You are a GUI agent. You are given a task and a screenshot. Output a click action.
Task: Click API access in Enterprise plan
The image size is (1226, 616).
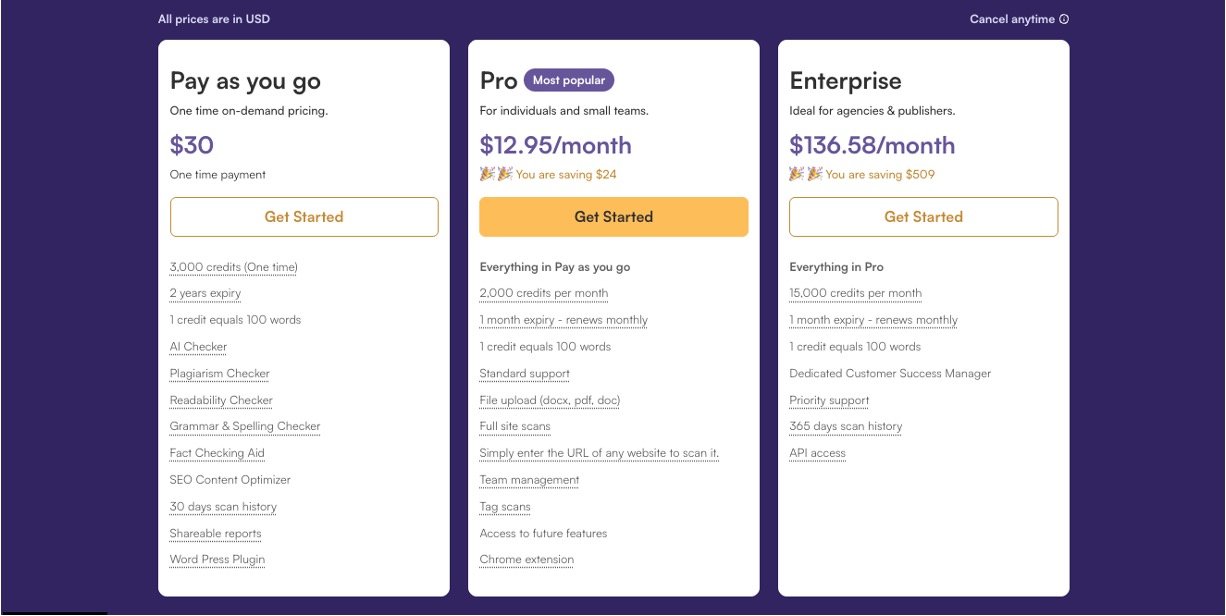pos(817,453)
